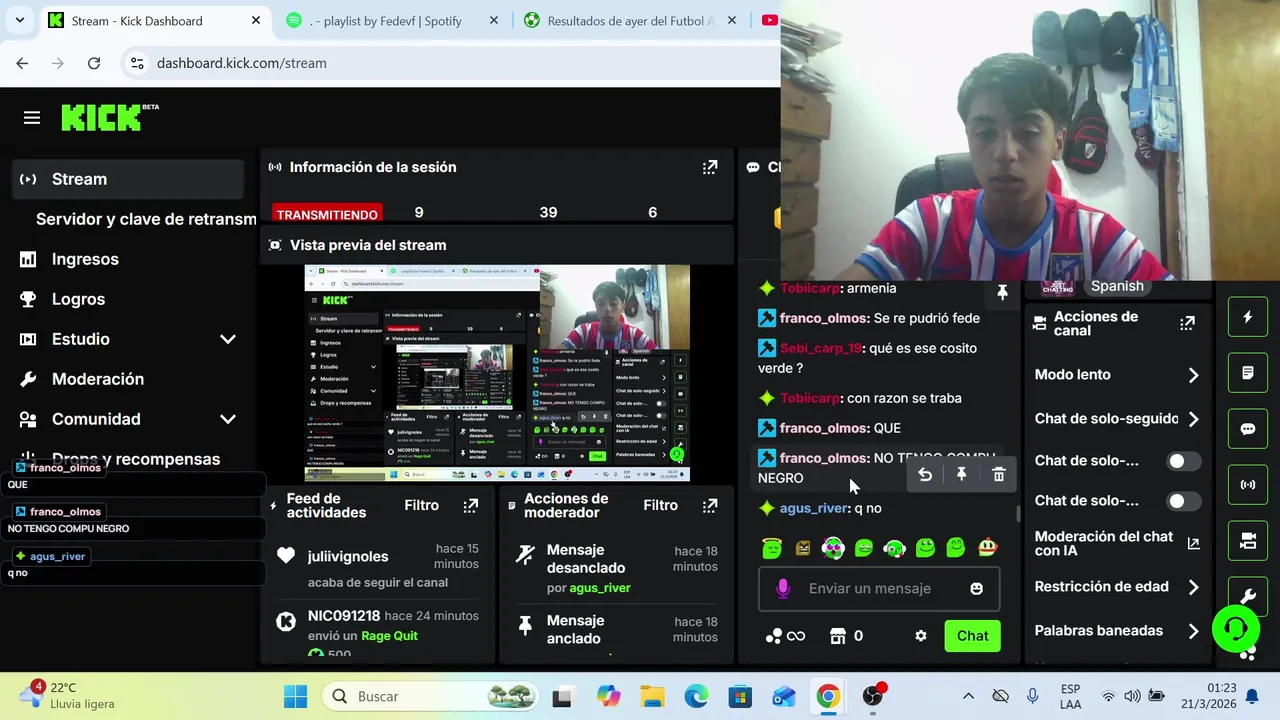Show hidden system tray icons chevron
Screen dimensions: 1280x720
point(968,696)
